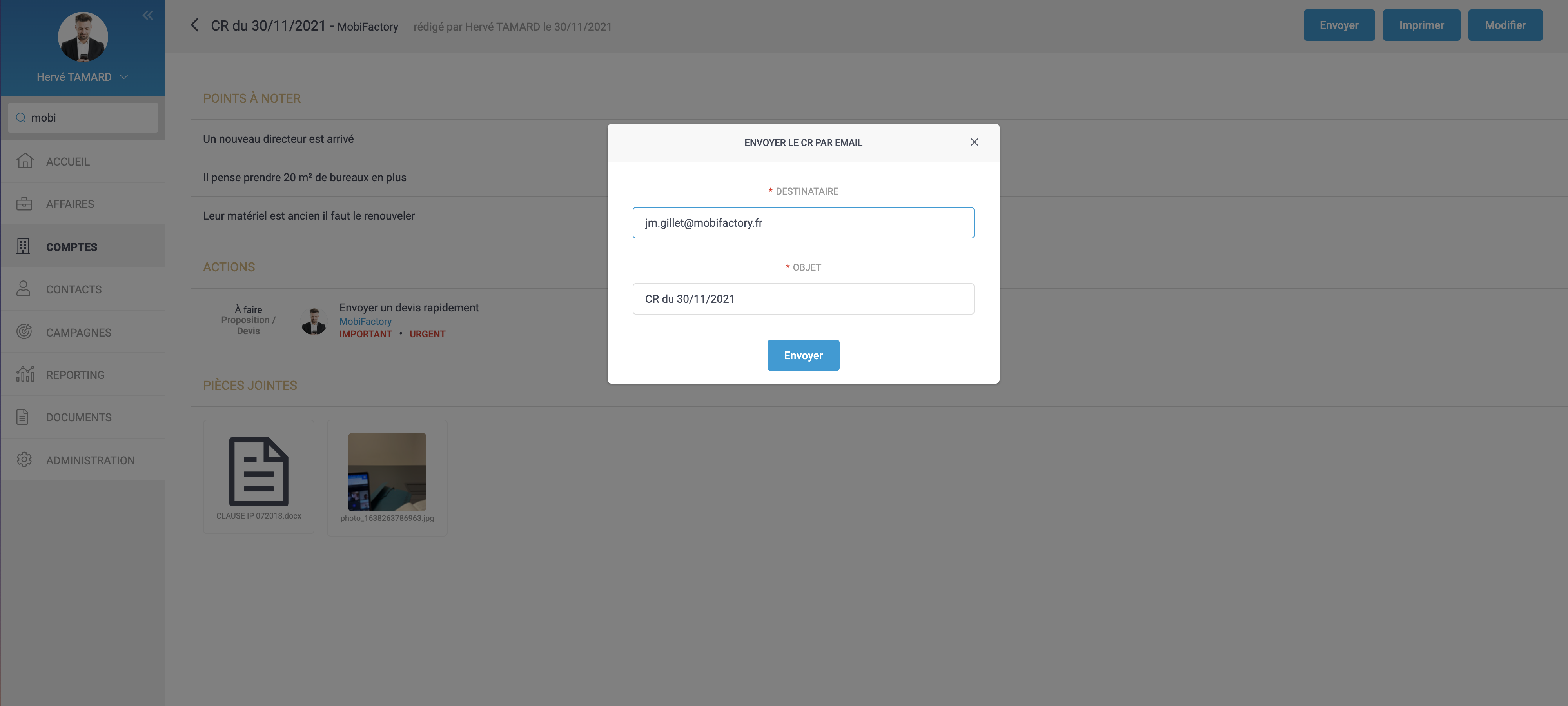Viewport: 1568px width, 706px height.
Task: Click the Contacts person icon
Action: click(x=24, y=289)
